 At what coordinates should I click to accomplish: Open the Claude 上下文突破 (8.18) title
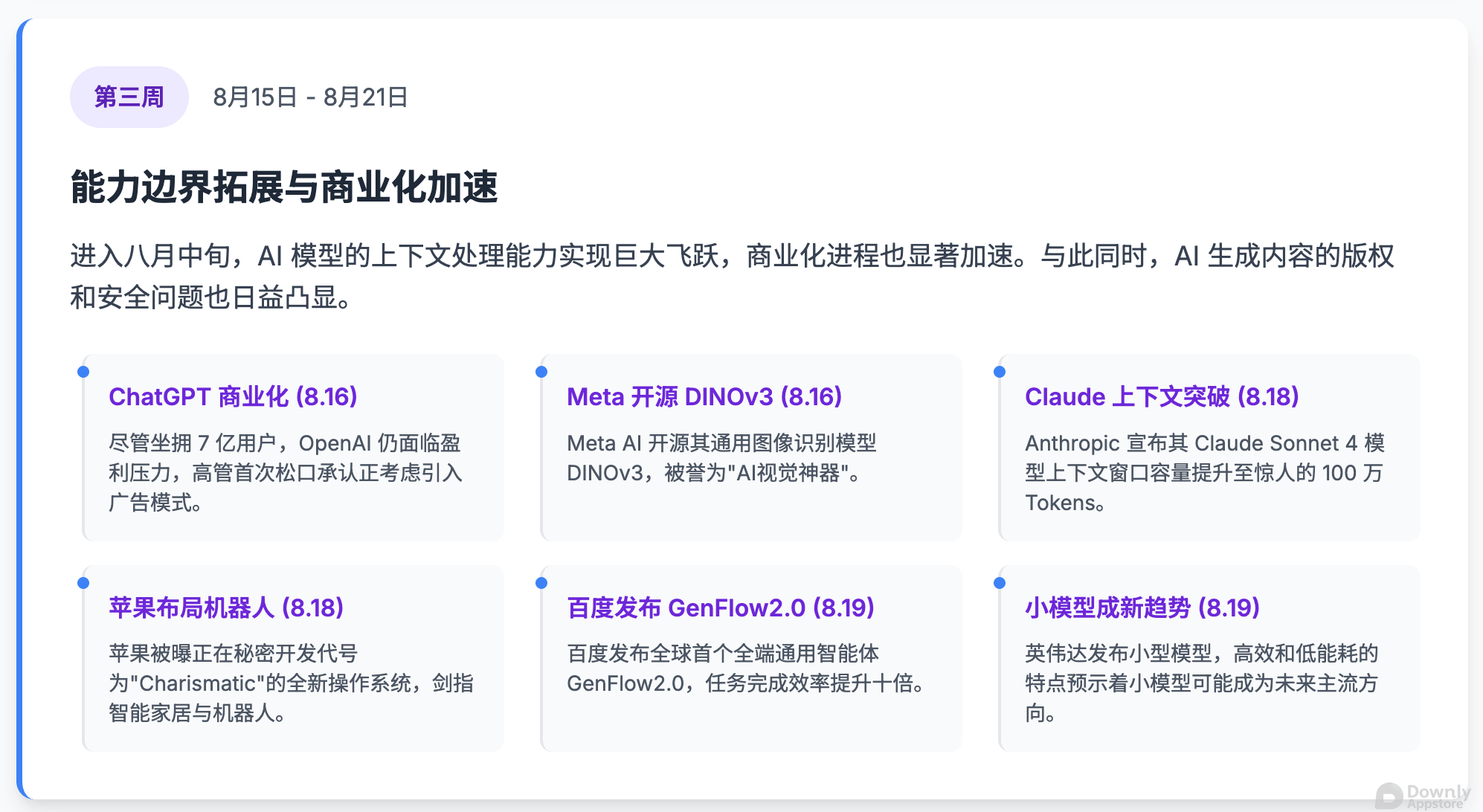(1162, 396)
